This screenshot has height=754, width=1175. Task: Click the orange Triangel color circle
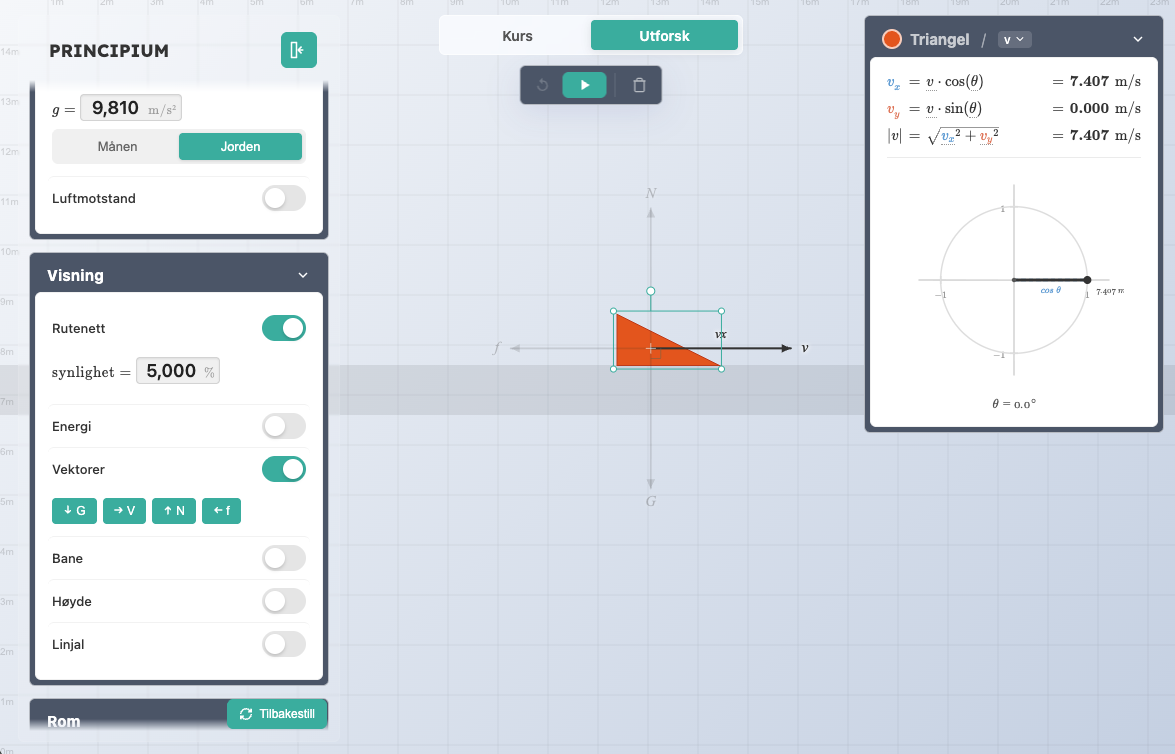coord(892,39)
